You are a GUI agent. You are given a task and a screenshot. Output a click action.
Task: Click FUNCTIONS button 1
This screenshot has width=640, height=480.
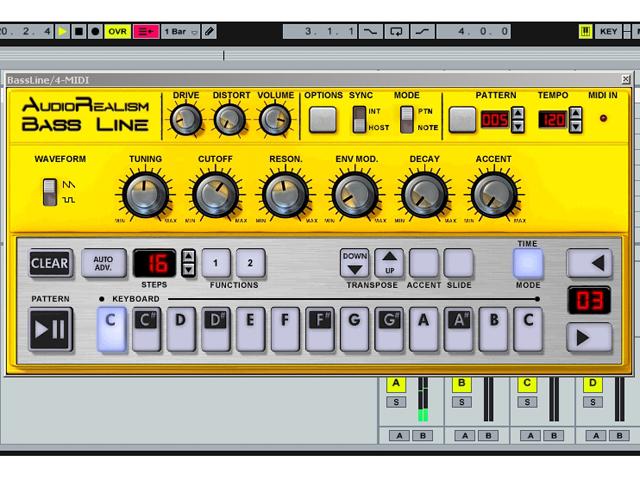coord(216,263)
